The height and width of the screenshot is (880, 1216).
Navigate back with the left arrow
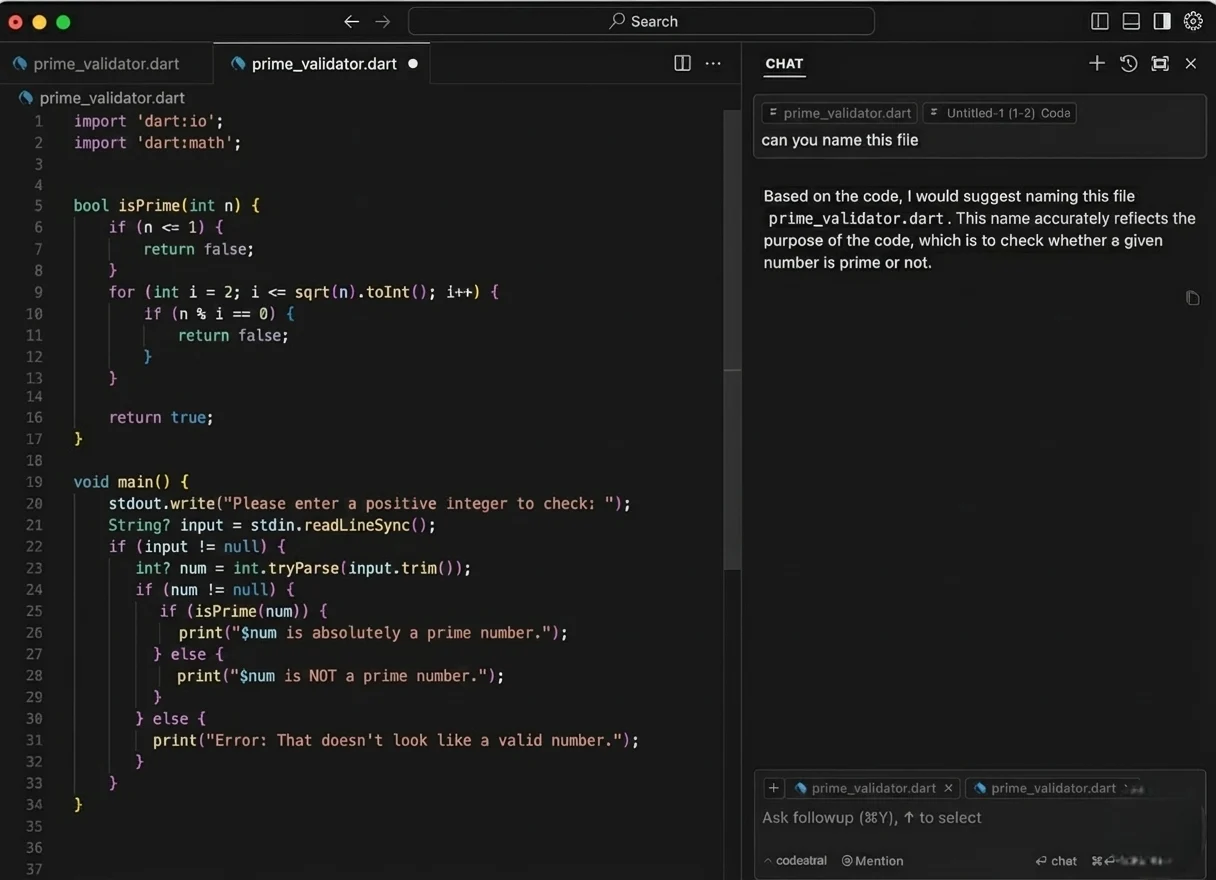pos(351,21)
